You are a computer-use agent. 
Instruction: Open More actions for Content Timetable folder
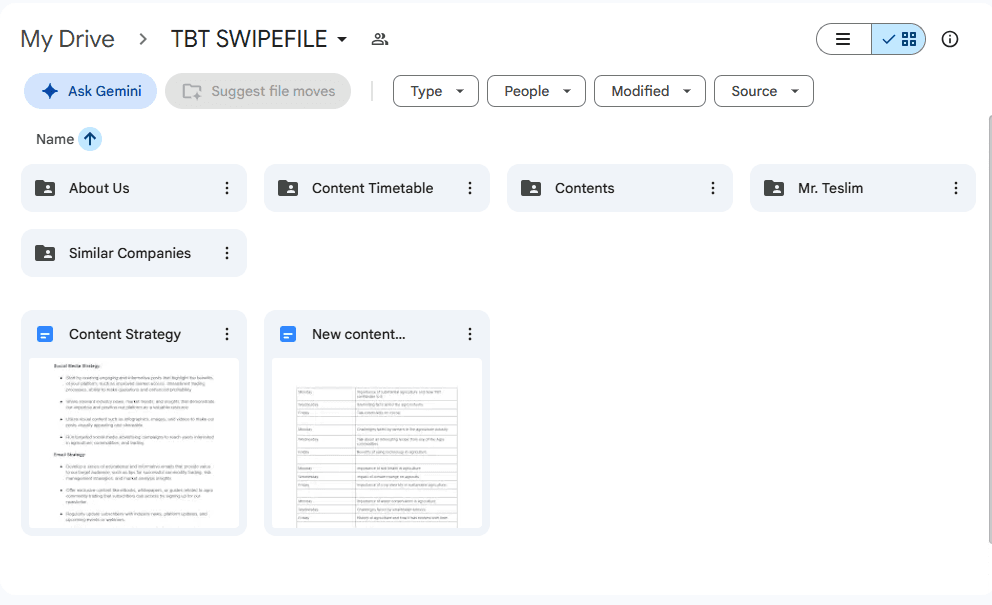pyautogui.click(x=470, y=188)
